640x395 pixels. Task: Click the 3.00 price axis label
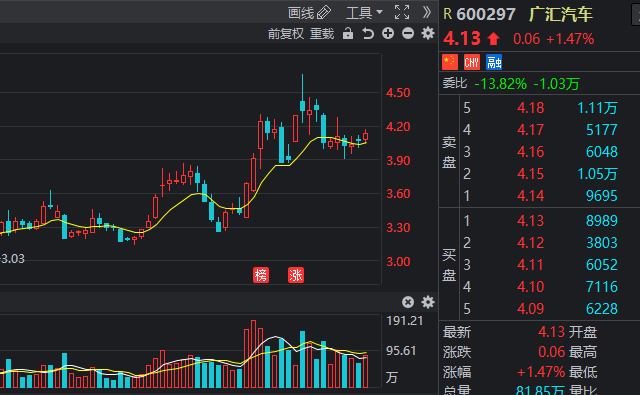[x=398, y=262]
